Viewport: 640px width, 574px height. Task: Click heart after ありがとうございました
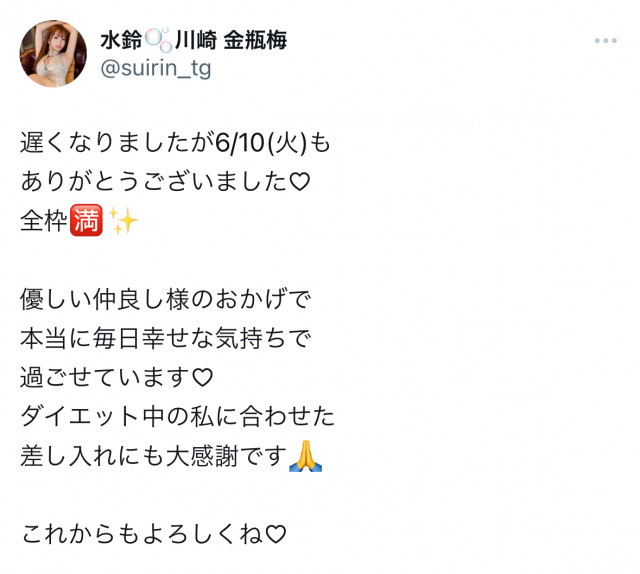point(300,181)
